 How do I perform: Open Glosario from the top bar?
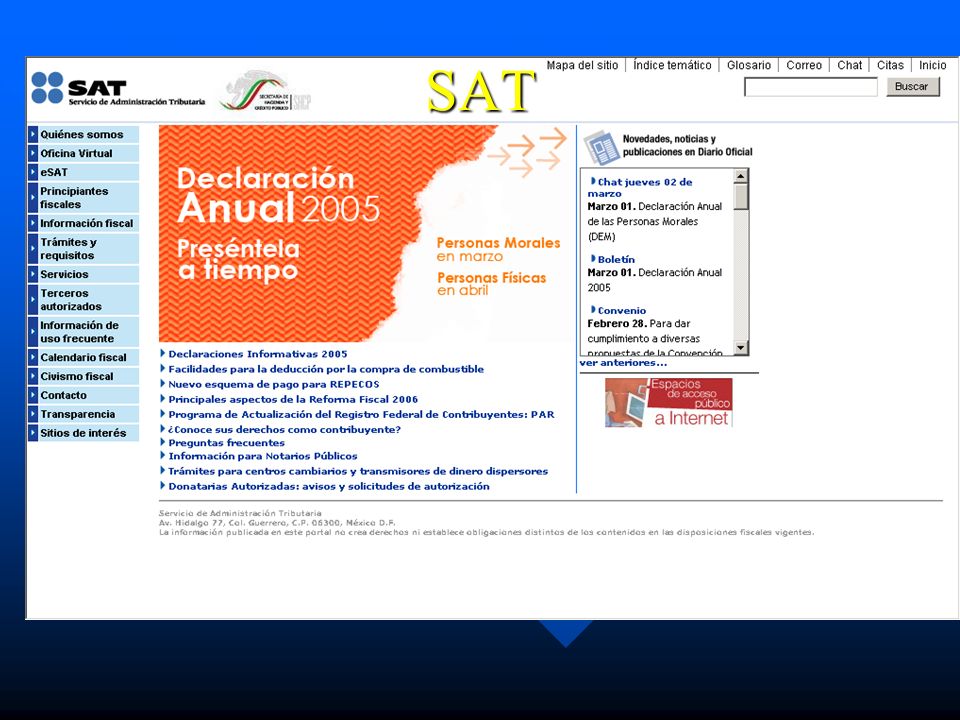[x=749, y=65]
